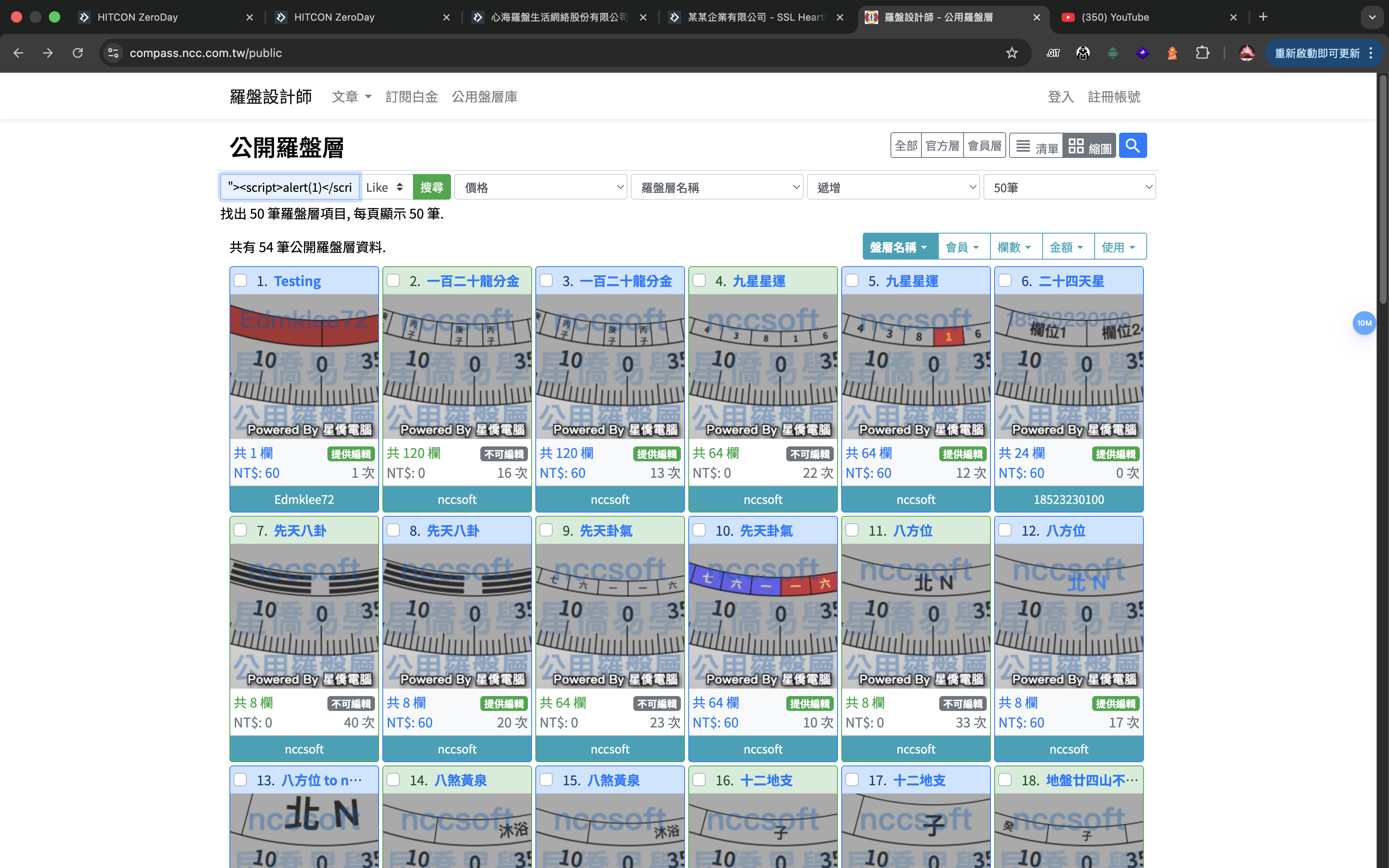1389x868 pixels.
Task: Open the 羅盤層名稱 sort field dropdown
Action: click(x=717, y=187)
